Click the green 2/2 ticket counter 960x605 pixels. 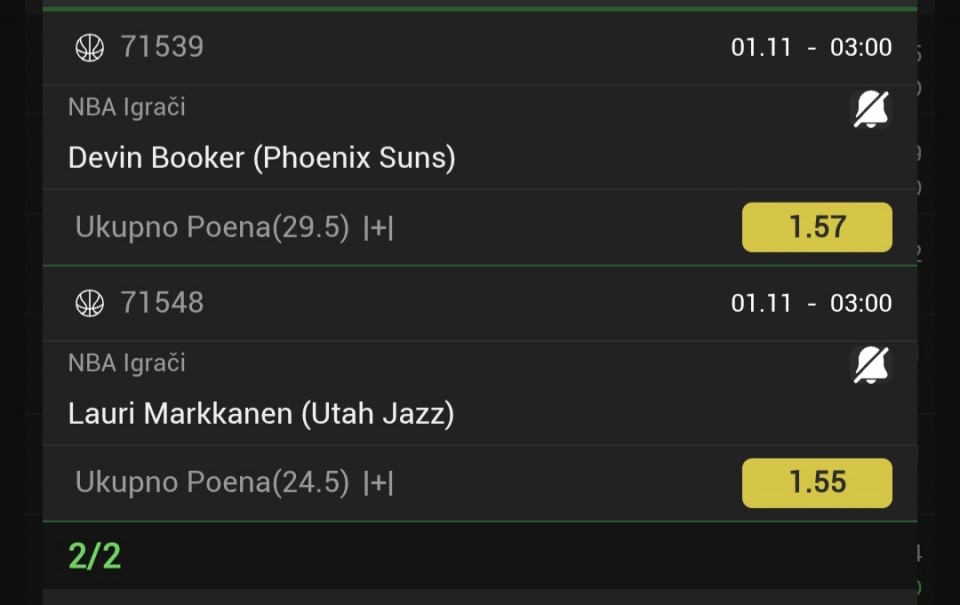94,556
